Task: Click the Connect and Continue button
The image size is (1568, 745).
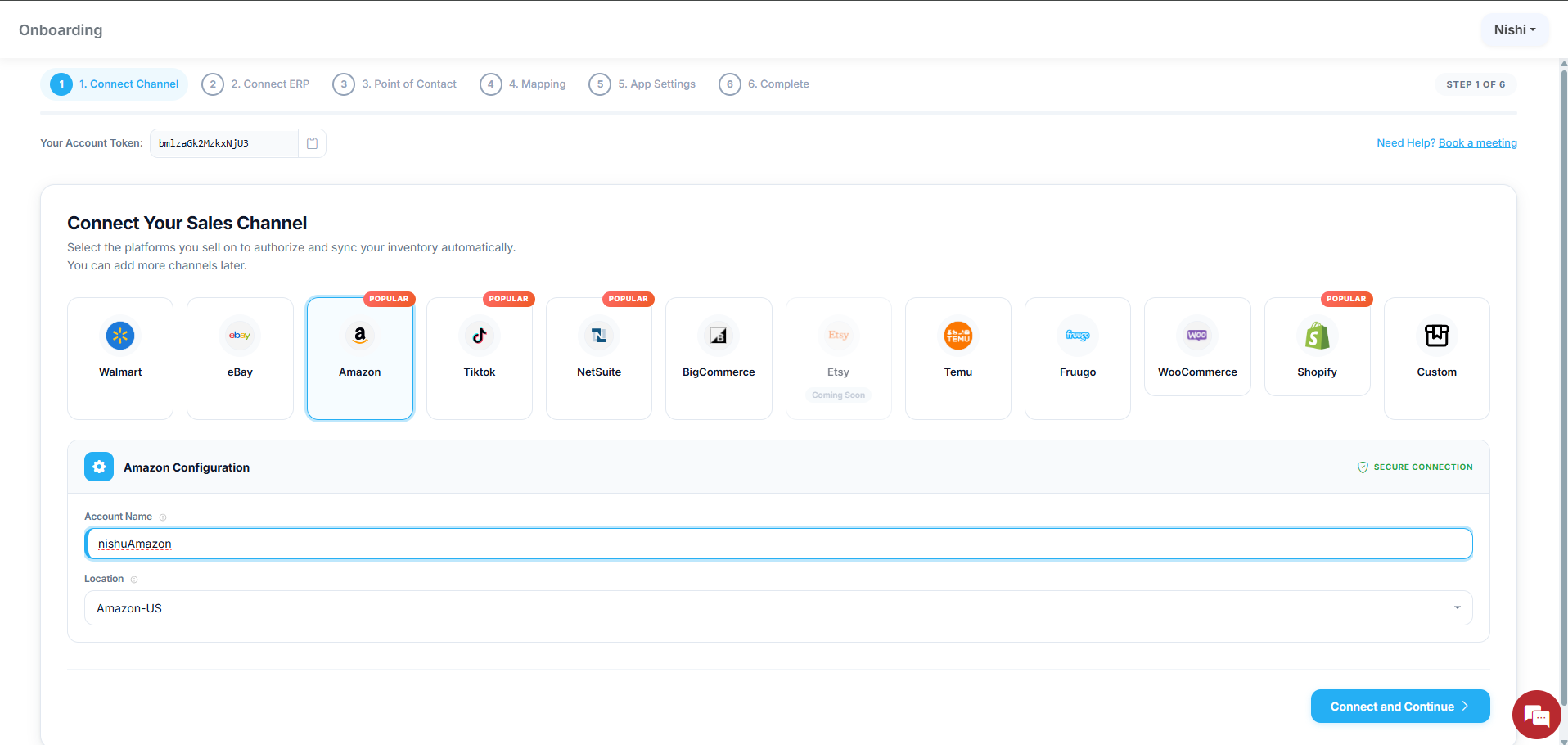Action: [1399, 706]
